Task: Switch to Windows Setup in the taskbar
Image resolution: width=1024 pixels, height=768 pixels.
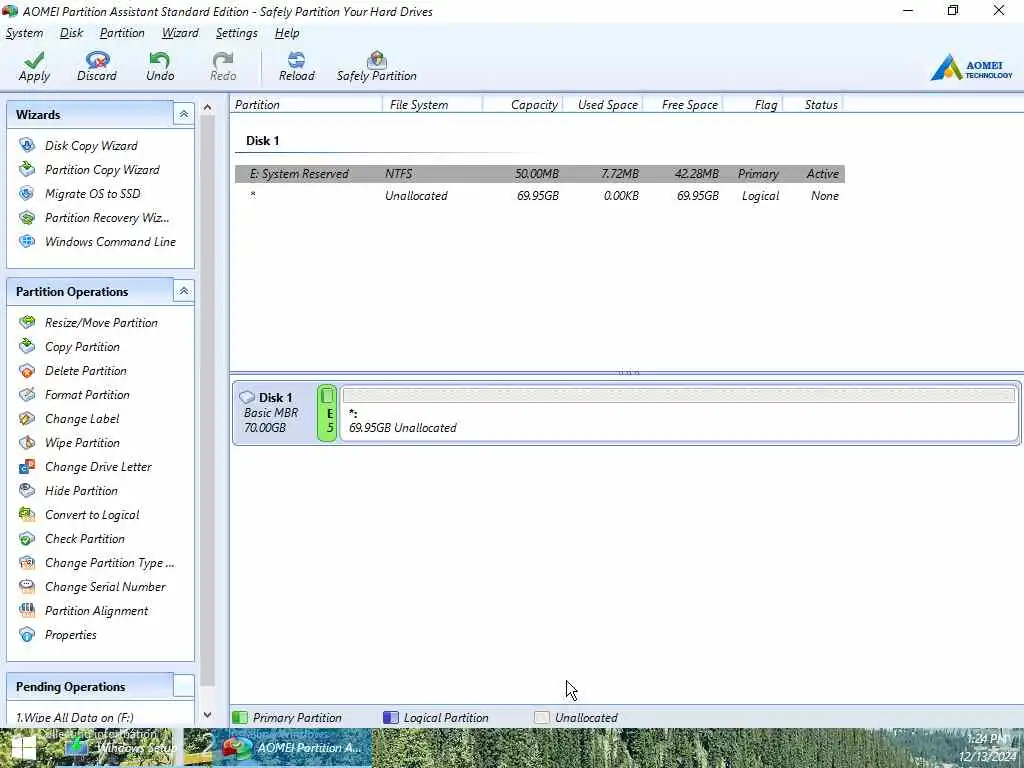Action: tap(121, 748)
